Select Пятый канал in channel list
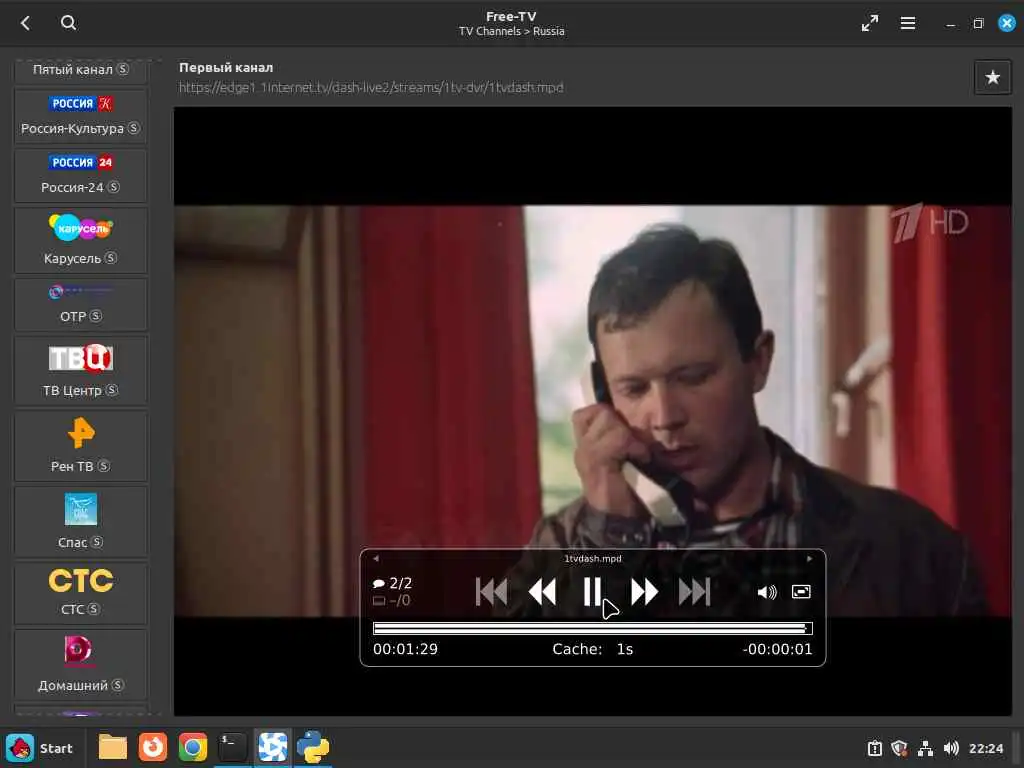 click(81, 71)
